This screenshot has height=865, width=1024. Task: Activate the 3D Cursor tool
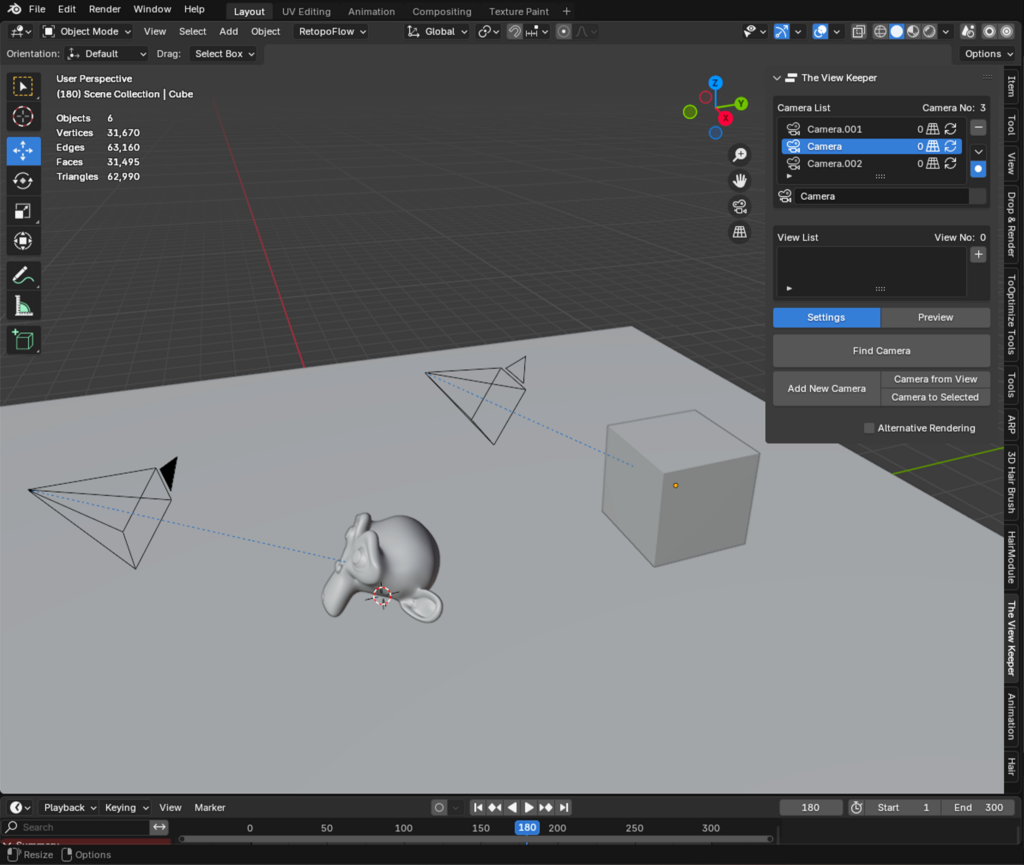point(22,116)
